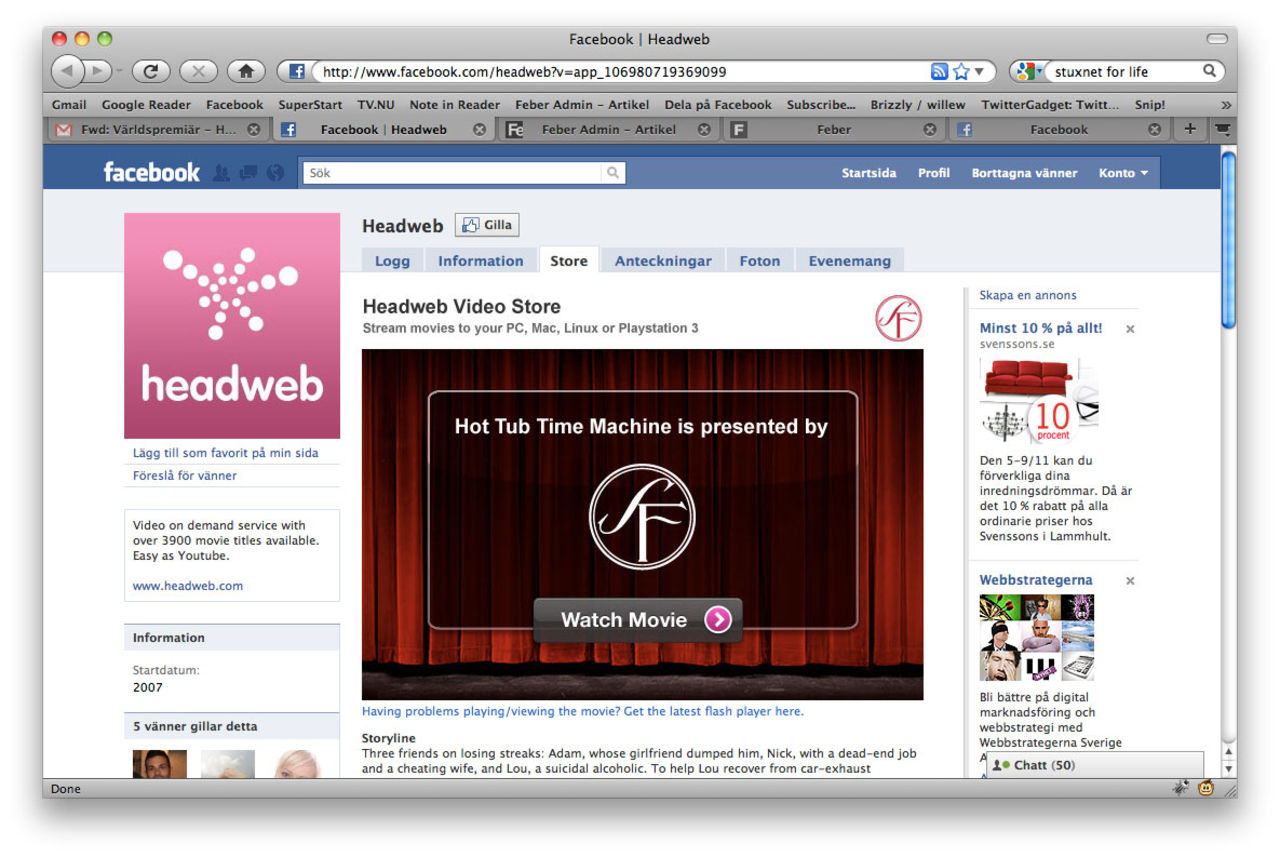
Task: Click the Watch Movie button
Action: 637,619
